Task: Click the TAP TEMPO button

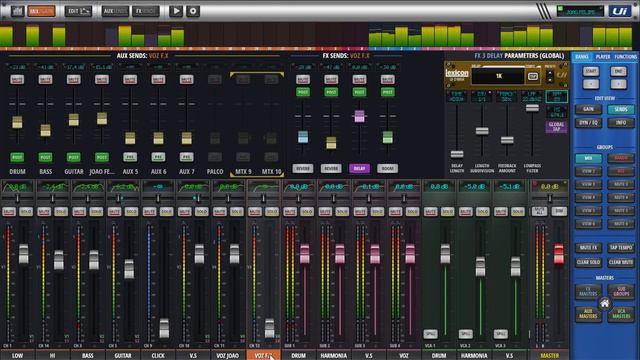Action: [x=621, y=248]
